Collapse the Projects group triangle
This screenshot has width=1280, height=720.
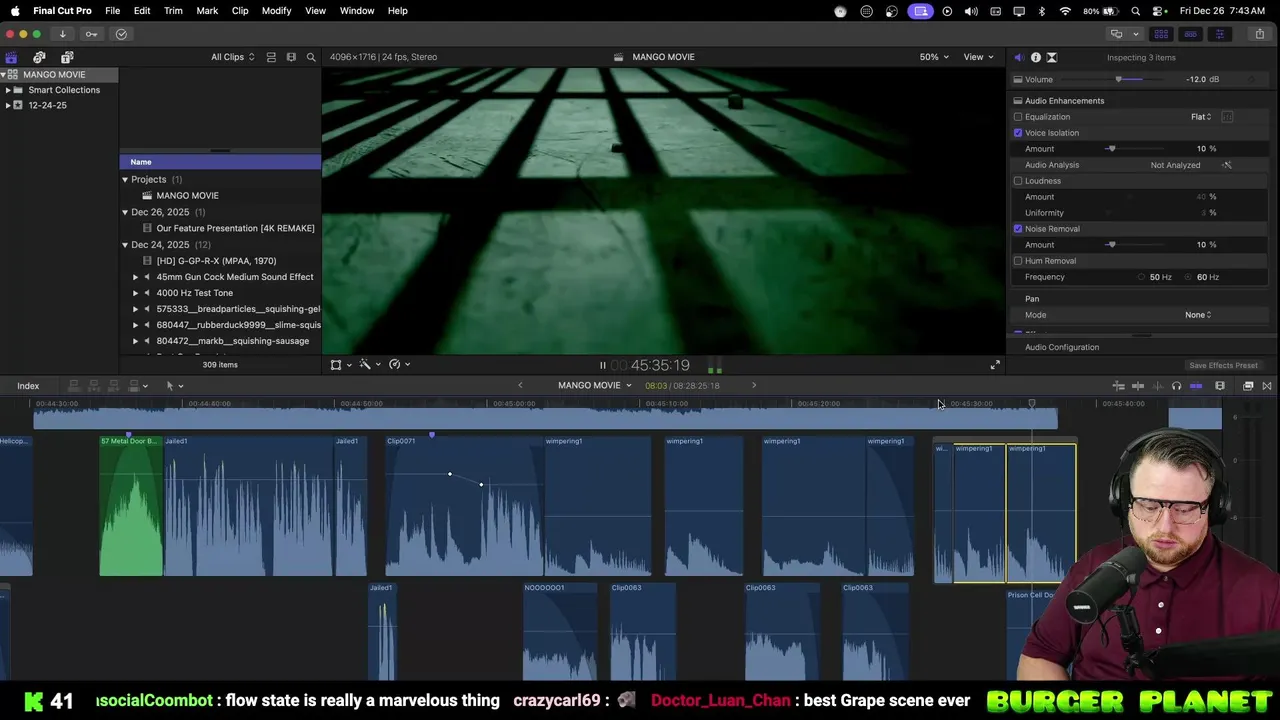[125, 180]
